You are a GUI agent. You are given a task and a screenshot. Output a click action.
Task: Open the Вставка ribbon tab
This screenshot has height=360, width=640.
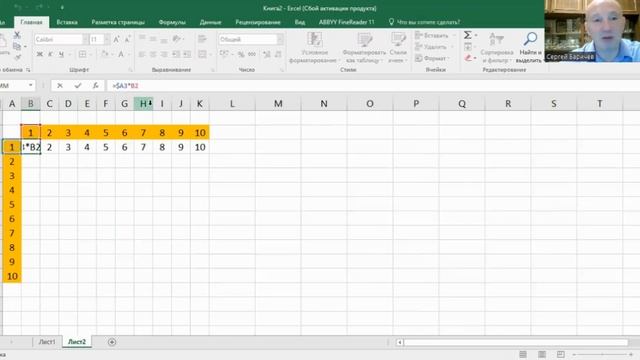(x=67, y=22)
